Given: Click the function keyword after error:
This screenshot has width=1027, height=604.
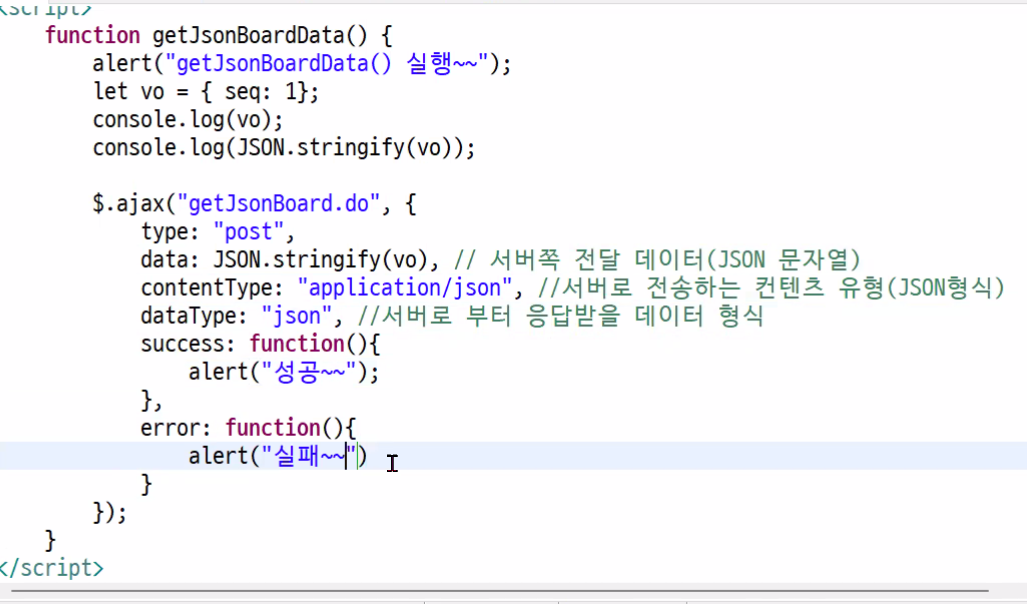Looking at the screenshot, I should (272, 428).
